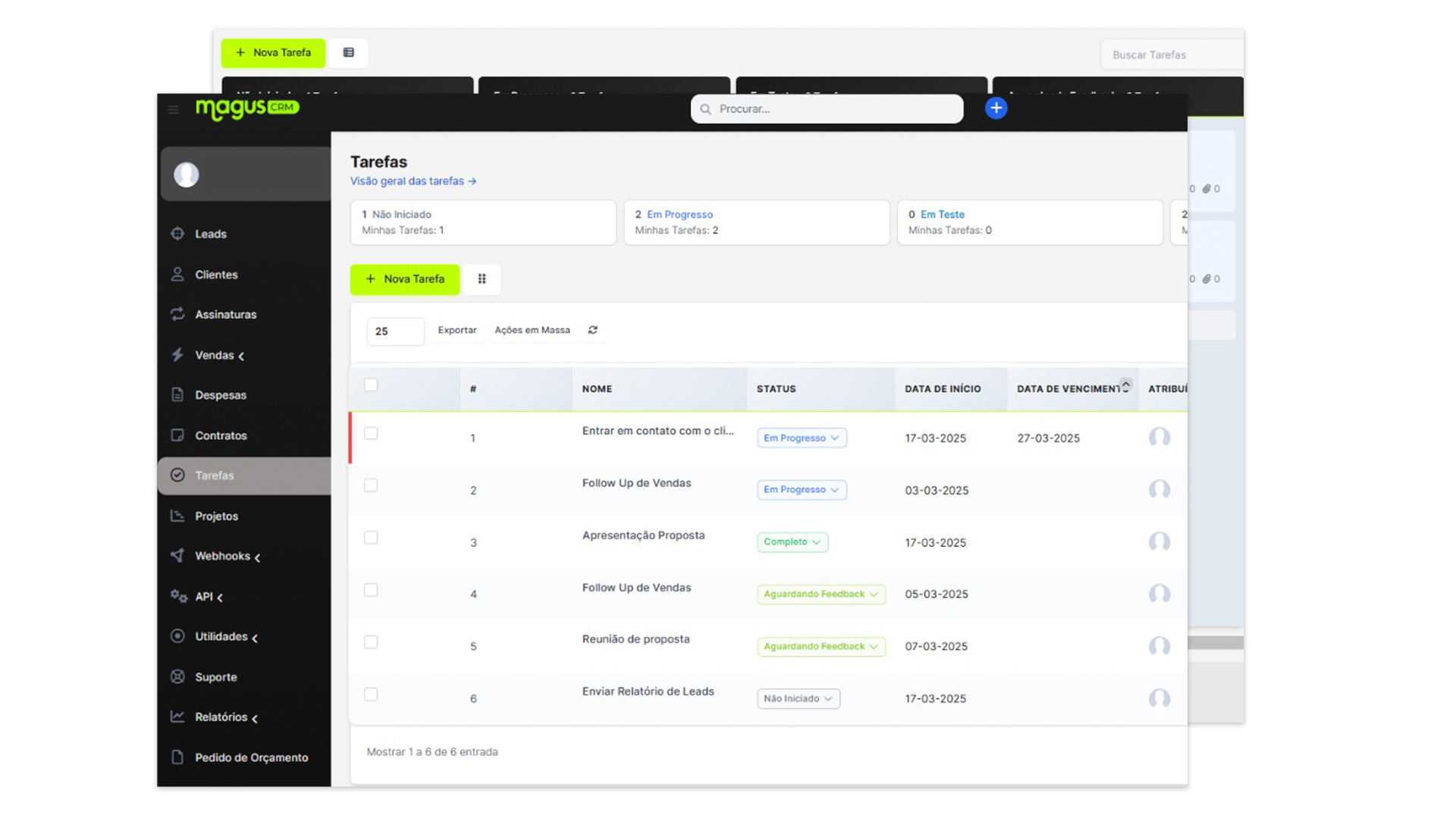Image resolution: width=1456 pixels, height=819 pixels.
Task: Click the assignee avatar on task 1
Action: 1159,438
